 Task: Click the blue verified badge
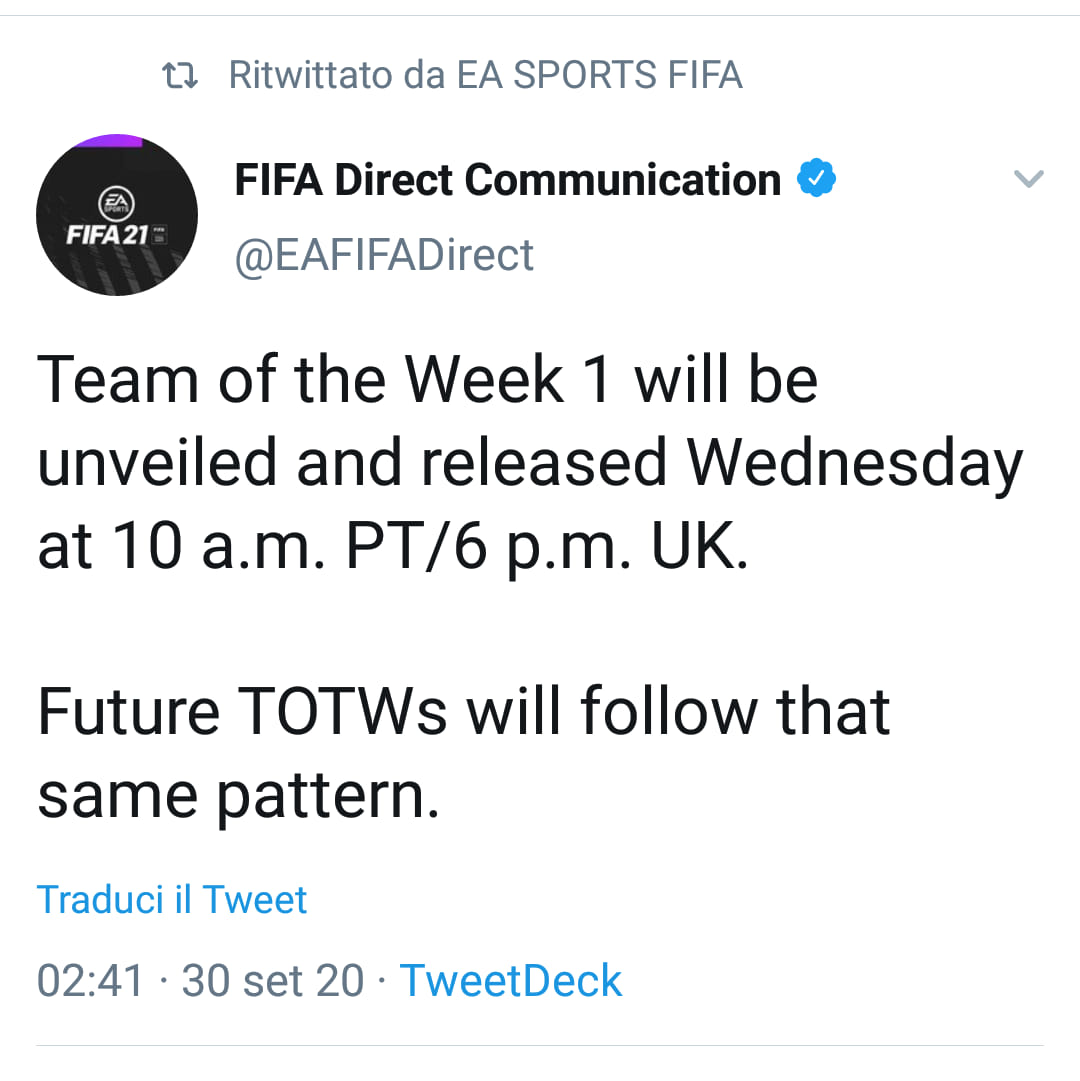pyautogui.click(x=816, y=179)
